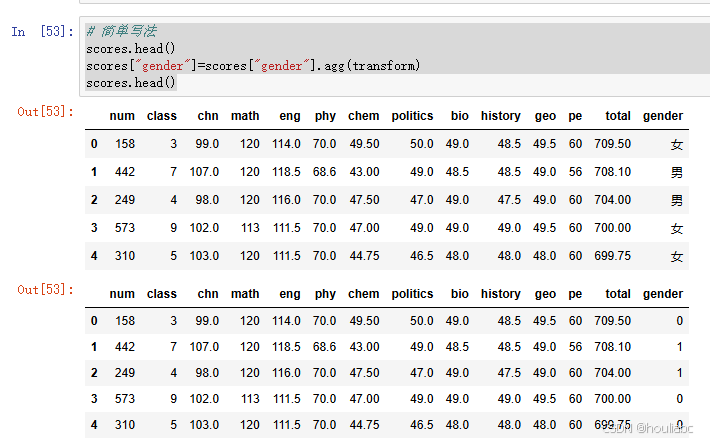This screenshot has height=441, width=710.
Task: Click the agg(transform) code line
Action: (x=253, y=66)
